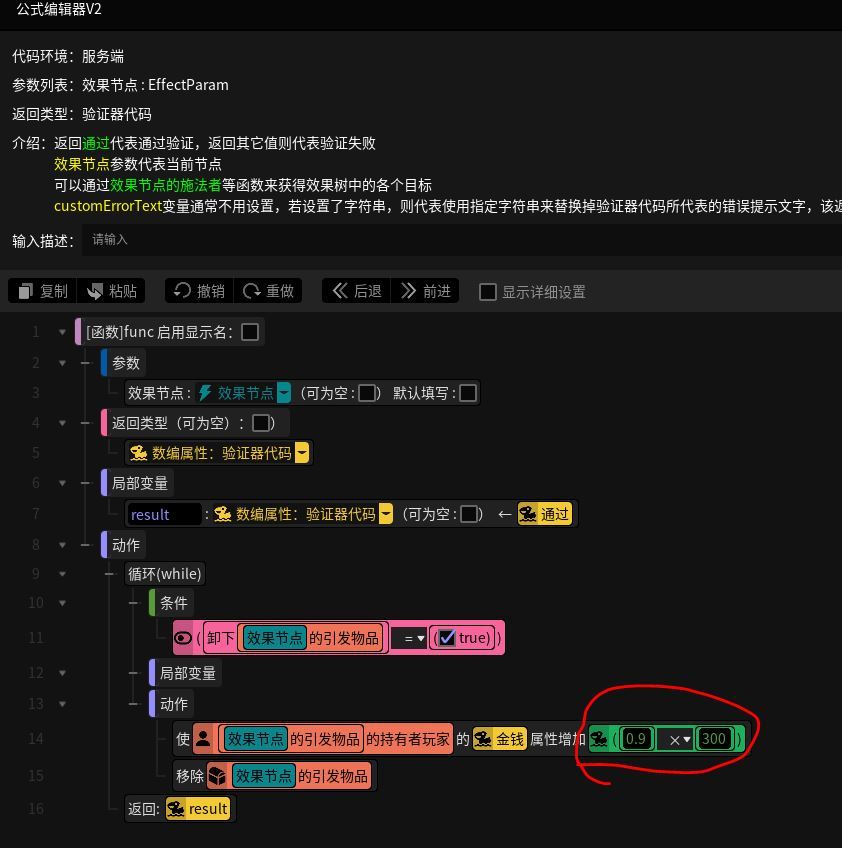
Task: Open the 效果节点 type dropdown on row 3
Action: point(283,393)
